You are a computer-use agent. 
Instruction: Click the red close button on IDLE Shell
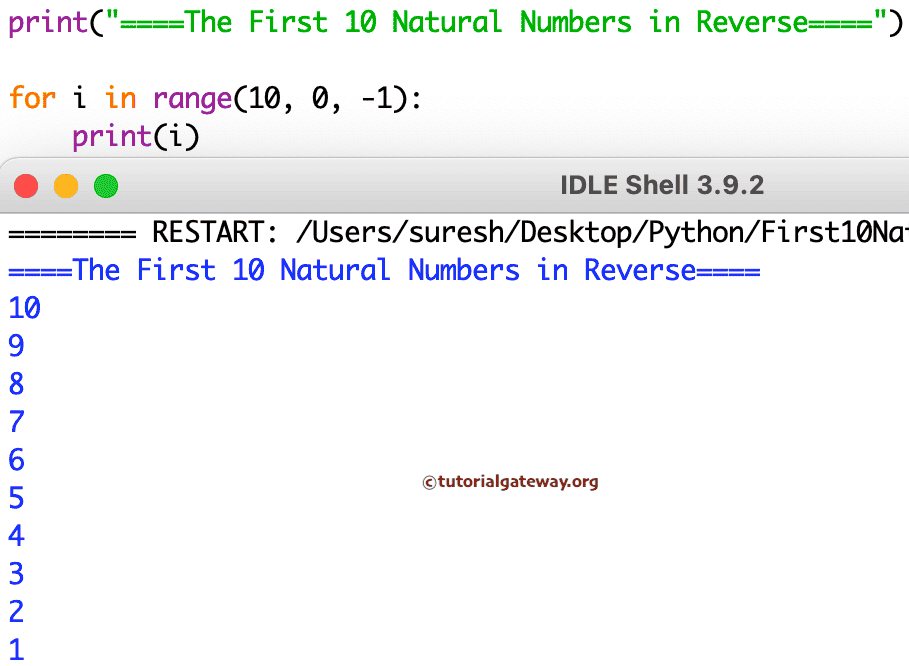[x=26, y=185]
